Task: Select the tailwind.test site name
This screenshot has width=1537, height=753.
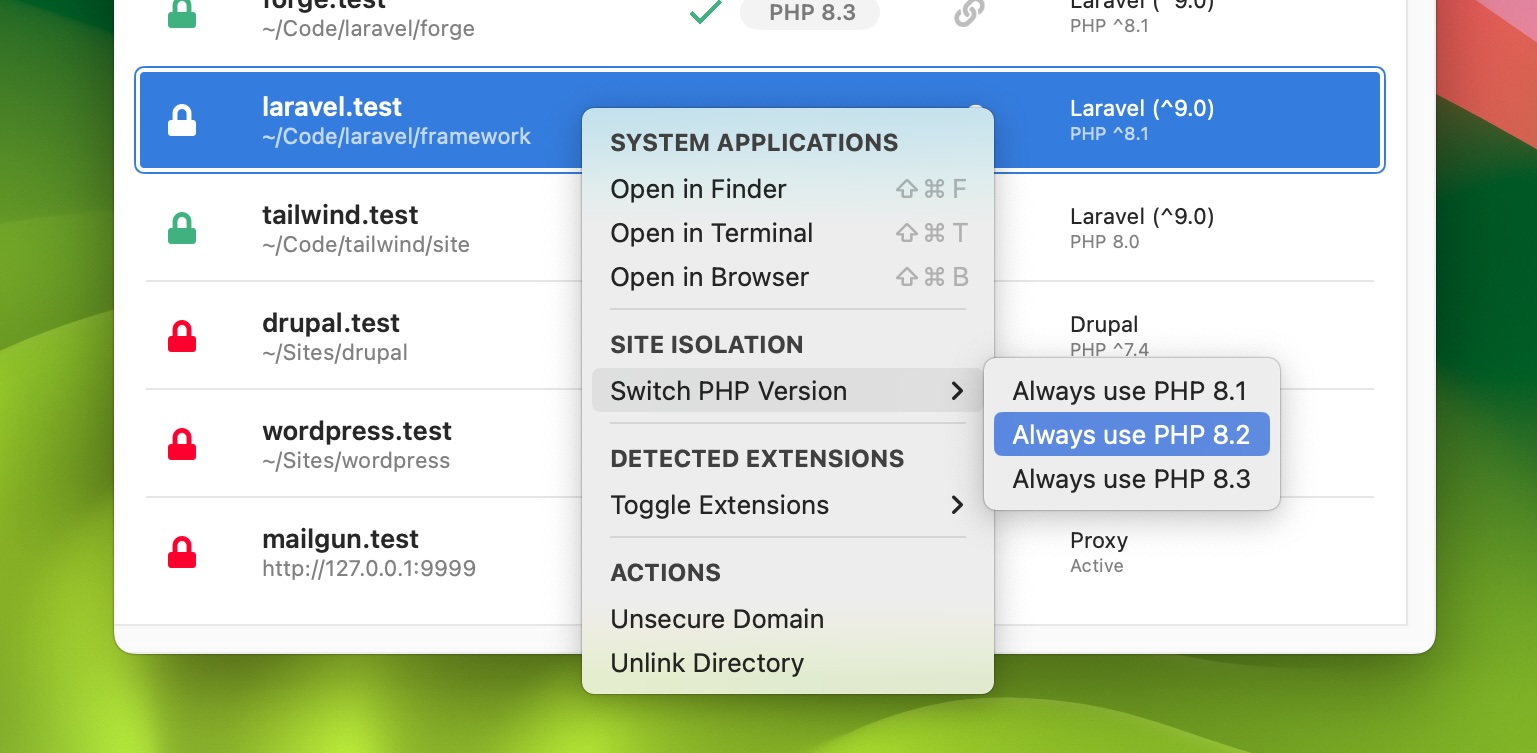Action: (x=340, y=215)
